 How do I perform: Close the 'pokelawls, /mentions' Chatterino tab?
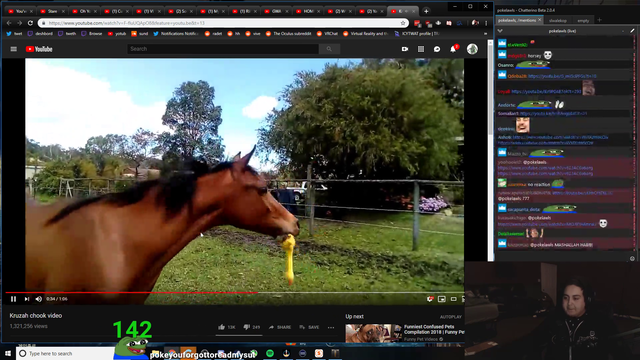pos(540,20)
